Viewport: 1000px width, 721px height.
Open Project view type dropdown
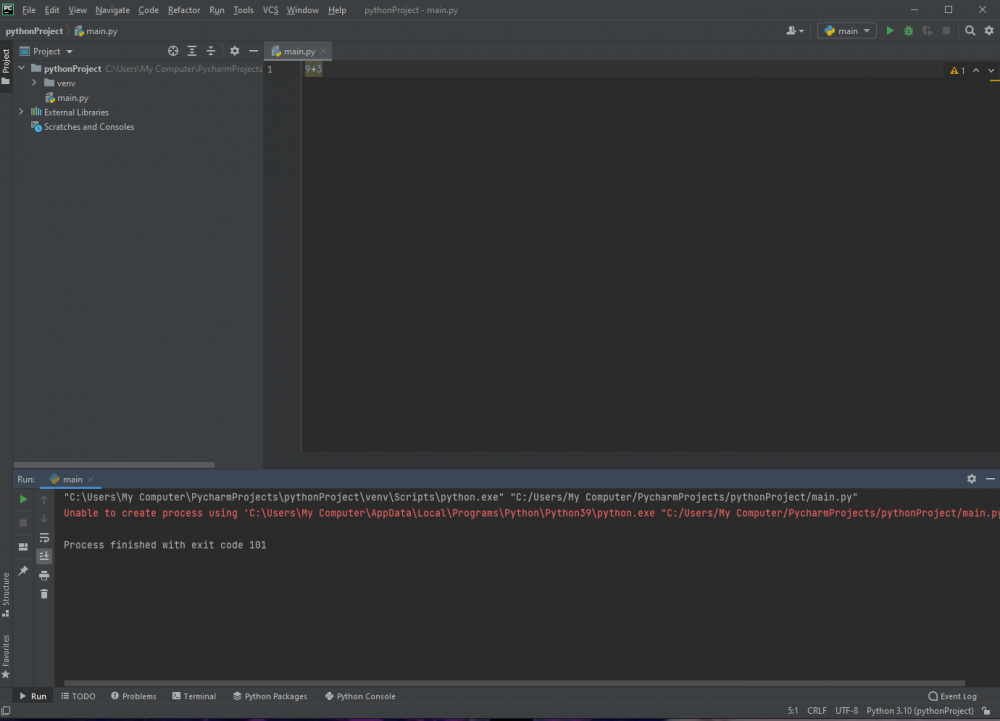point(46,51)
